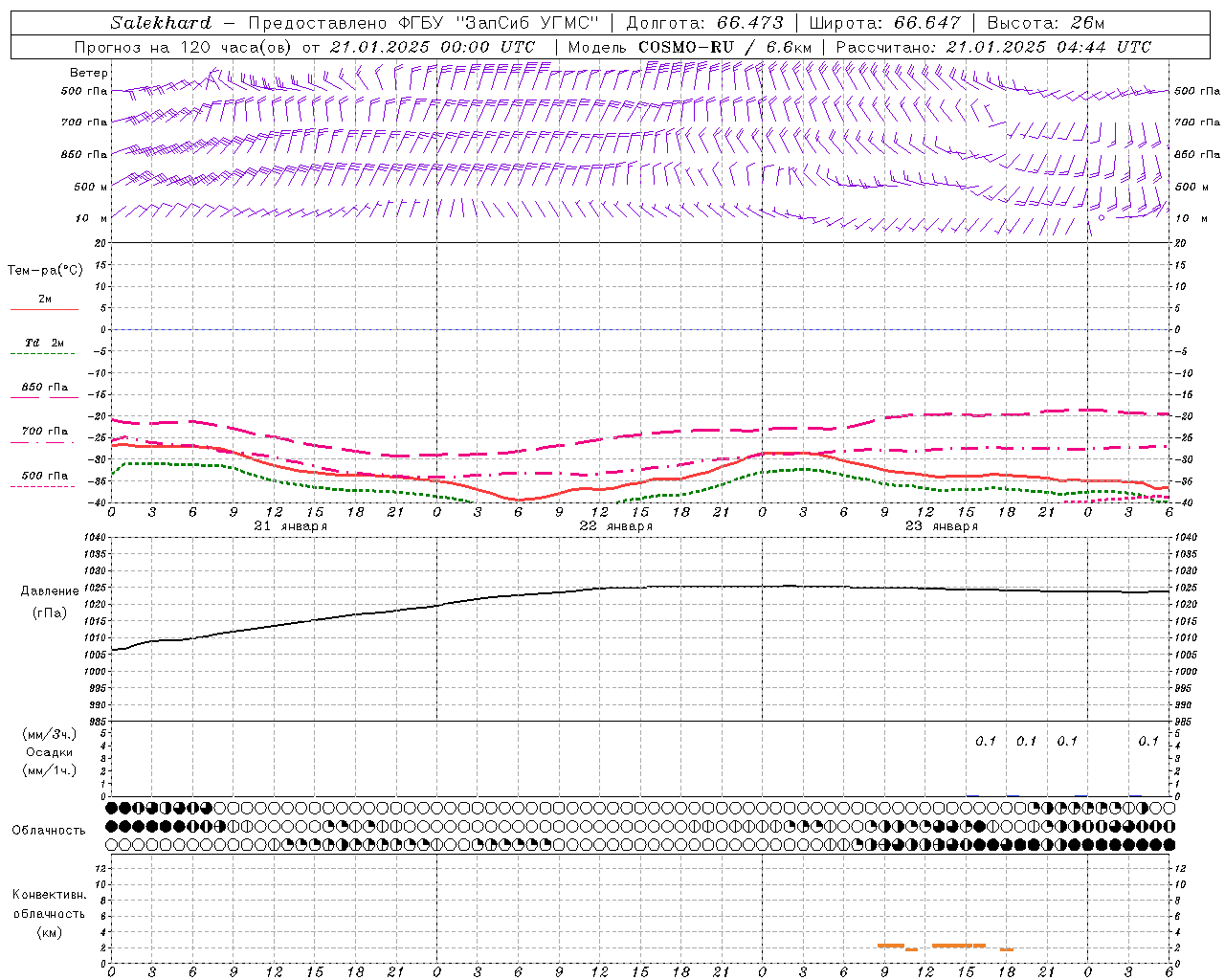
Task: Select the "Td 2м" dew point legend entry
Action: tap(44, 343)
